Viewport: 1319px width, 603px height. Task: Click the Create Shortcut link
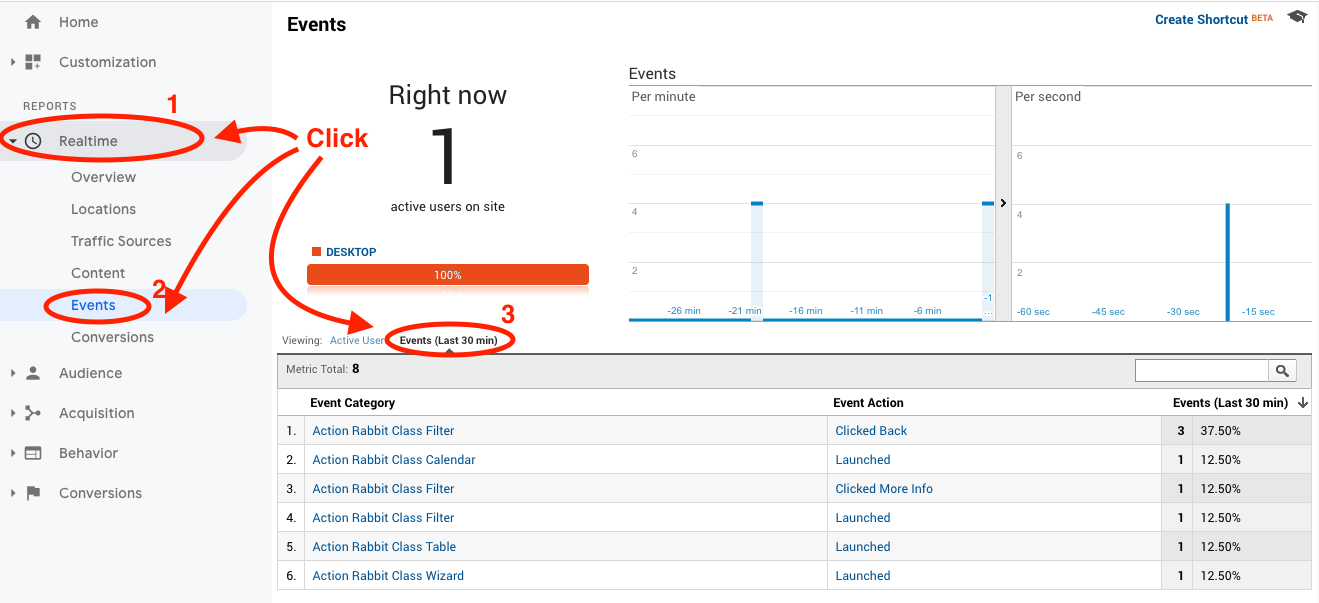coord(1201,19)
